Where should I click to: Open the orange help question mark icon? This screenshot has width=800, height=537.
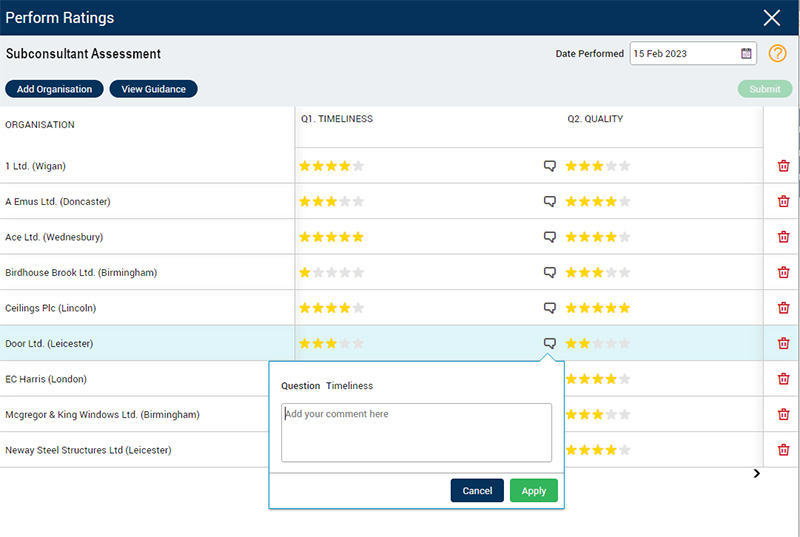(777, 54)
